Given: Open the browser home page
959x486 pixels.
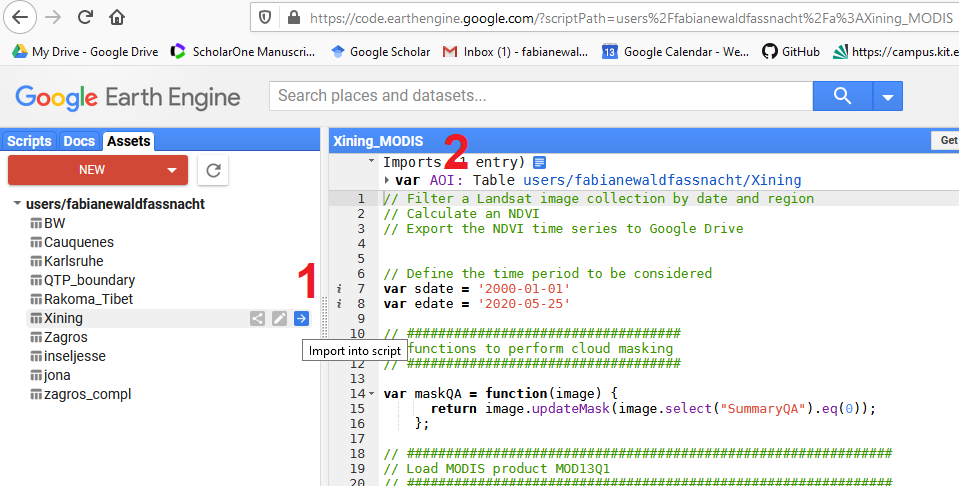Looking at the screenshot, I should (x=117, y=17).
